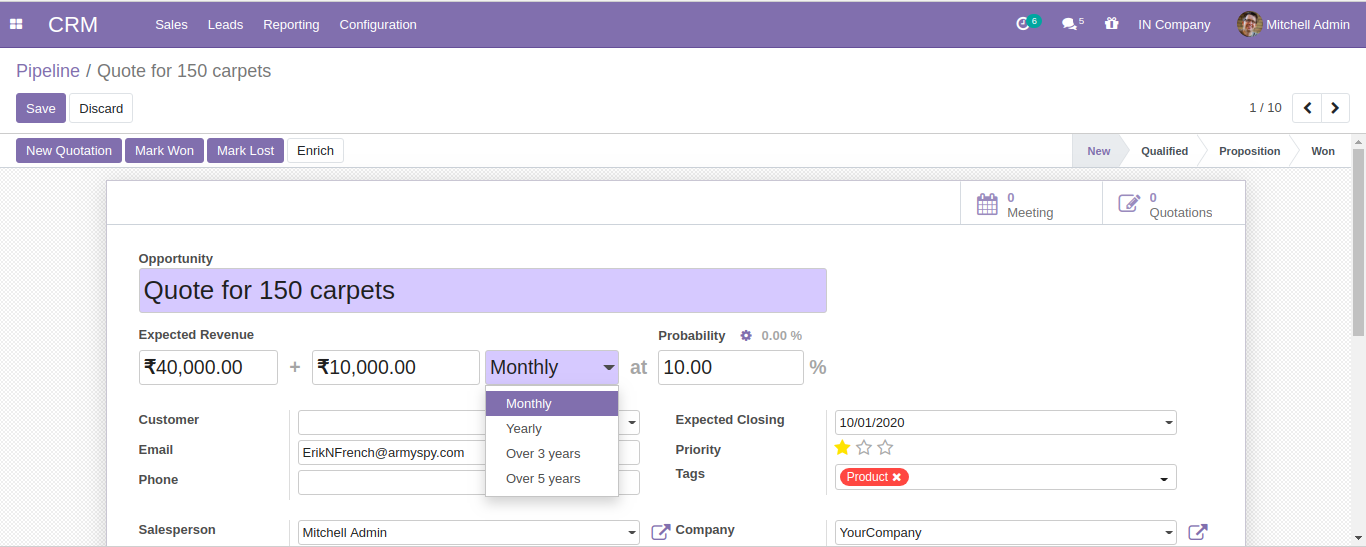Open the Leads menu
Viewport: 1366px width, 547px height.
click(x=225, y=24)
